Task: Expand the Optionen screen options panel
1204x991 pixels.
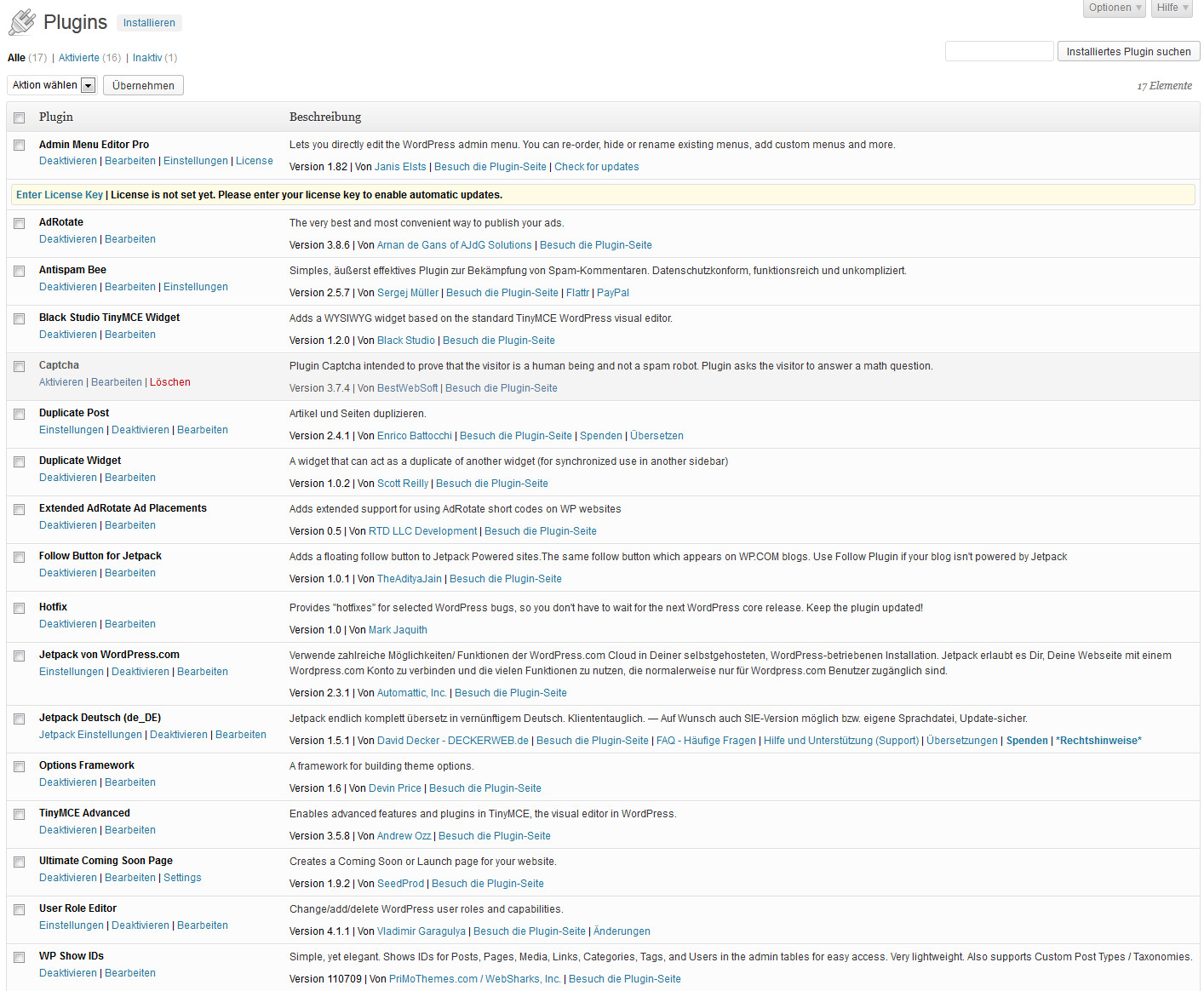Action: click(x=1115, y=8)
